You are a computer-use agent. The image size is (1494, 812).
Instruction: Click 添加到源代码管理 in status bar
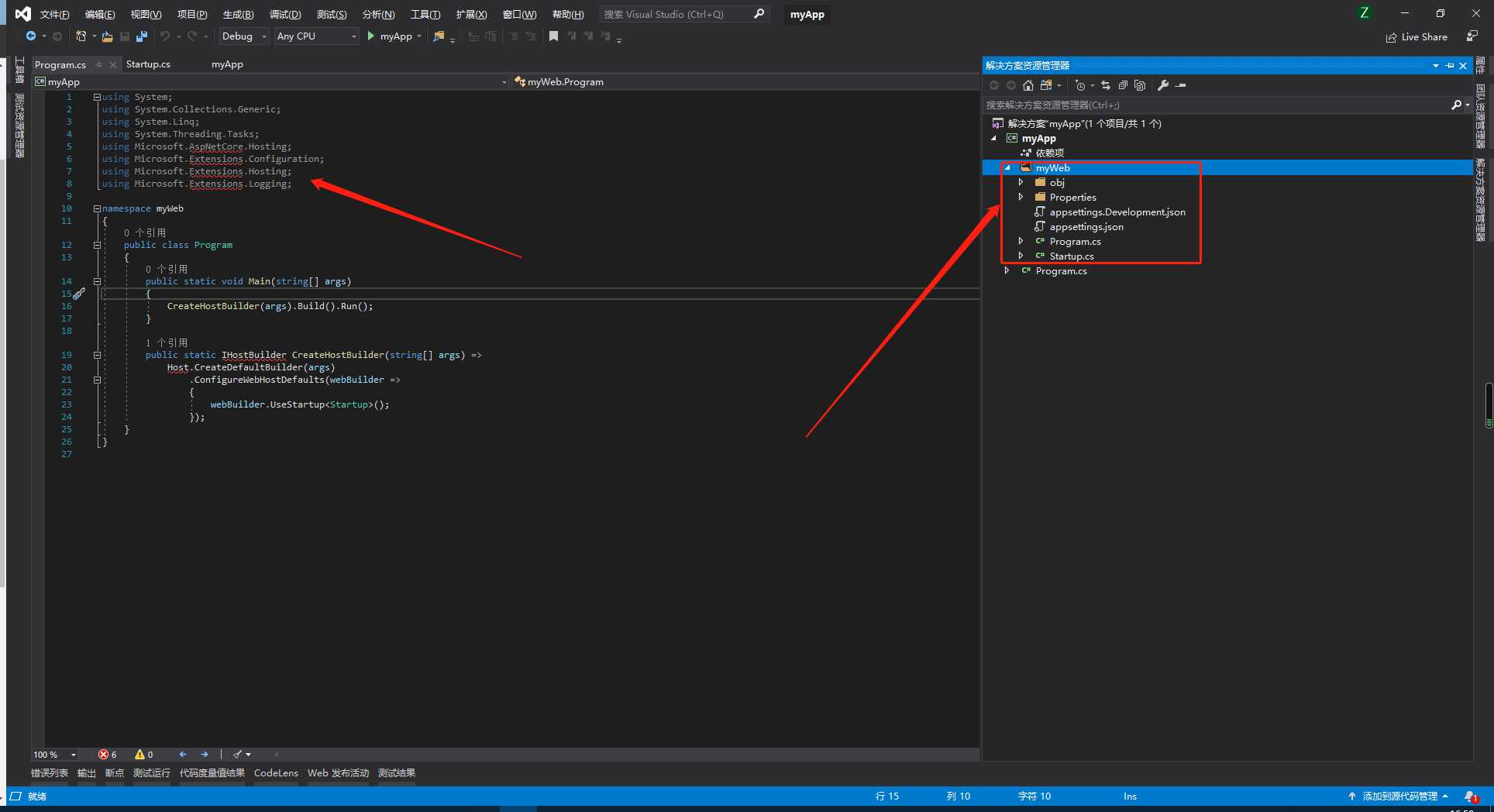coord(1399,797)
